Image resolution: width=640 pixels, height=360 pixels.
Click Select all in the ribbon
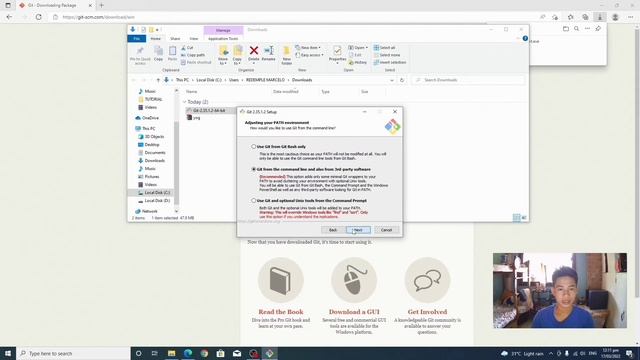[384, 48]
